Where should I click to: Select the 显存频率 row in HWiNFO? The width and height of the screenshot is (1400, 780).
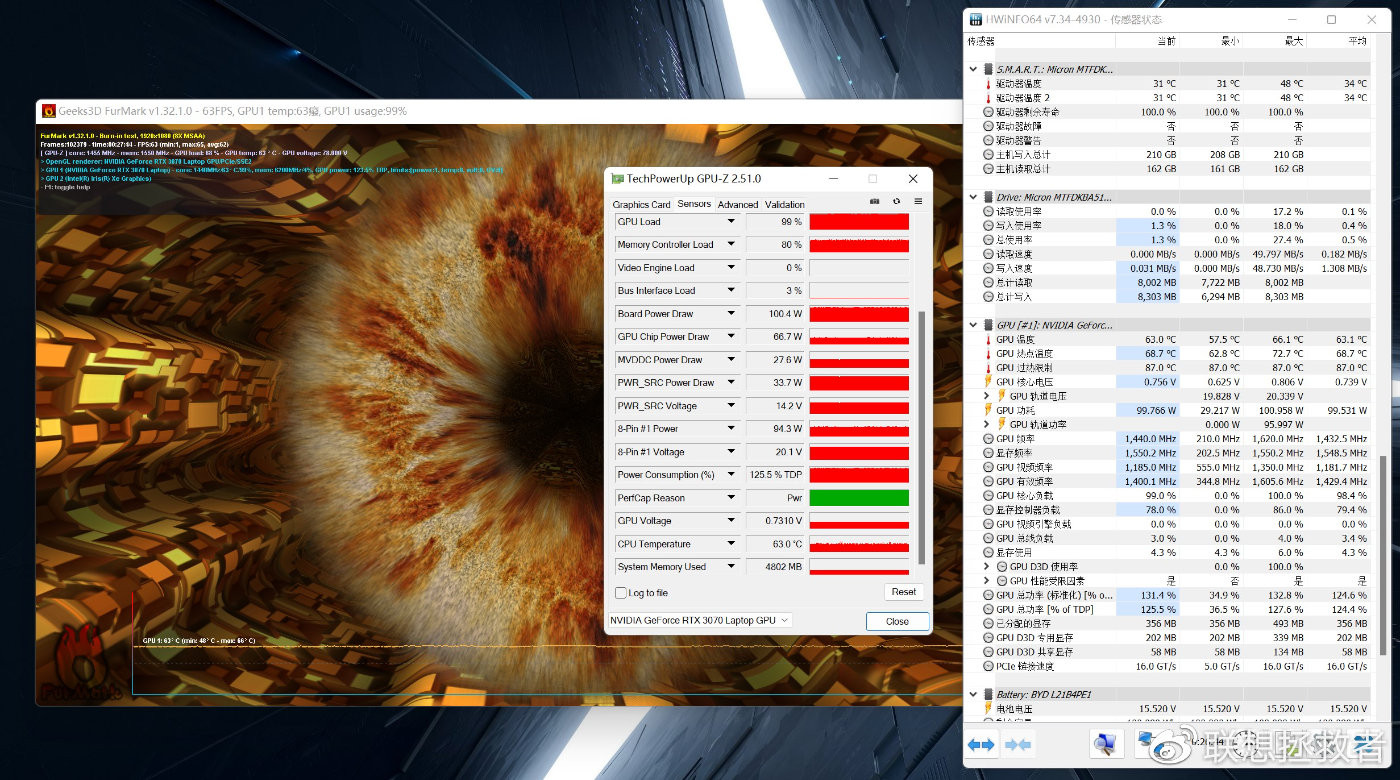coord(1175,453)
